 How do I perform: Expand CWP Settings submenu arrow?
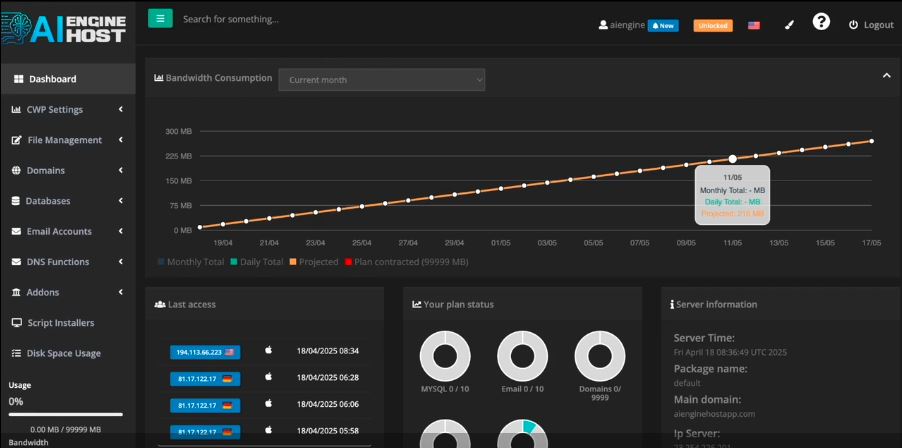(121, 109)
